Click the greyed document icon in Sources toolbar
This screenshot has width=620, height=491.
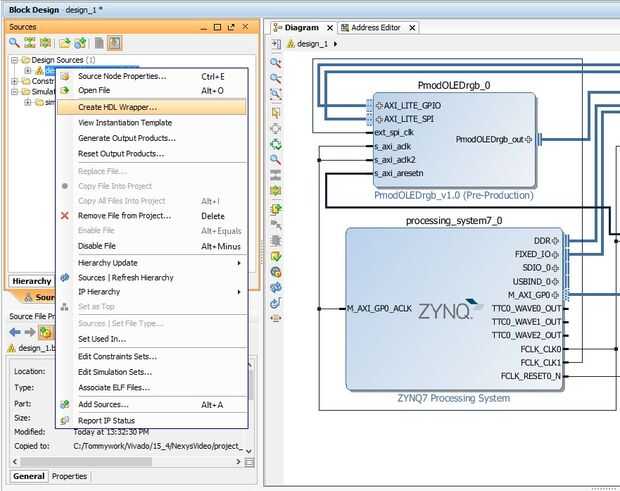[99, 43]
